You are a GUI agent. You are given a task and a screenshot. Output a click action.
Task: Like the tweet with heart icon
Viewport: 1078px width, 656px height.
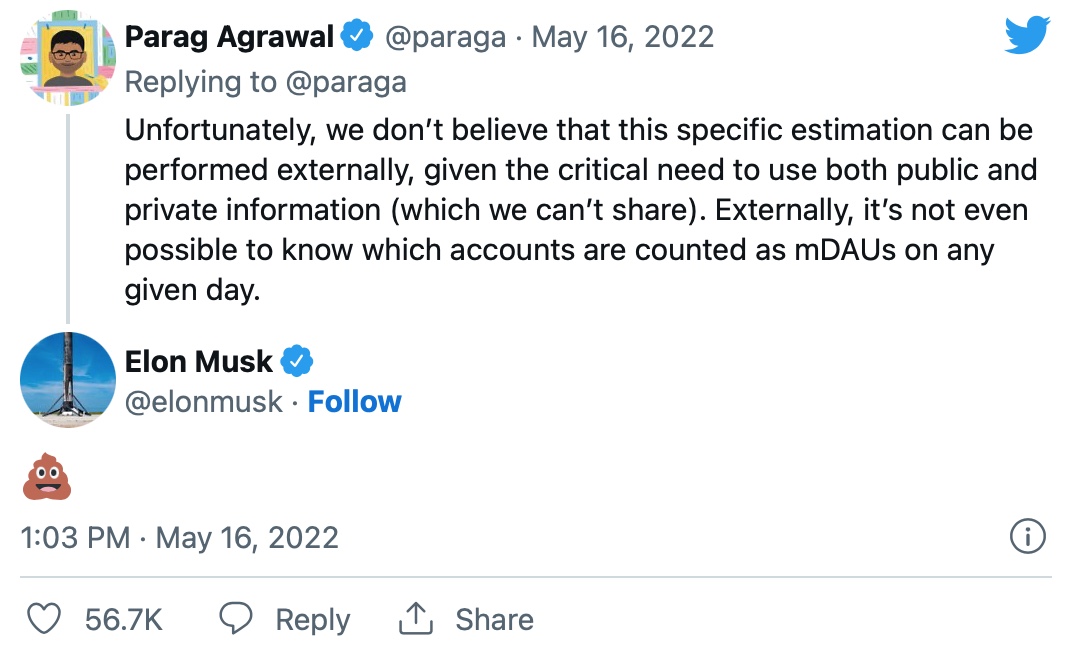tap(43, 619)
